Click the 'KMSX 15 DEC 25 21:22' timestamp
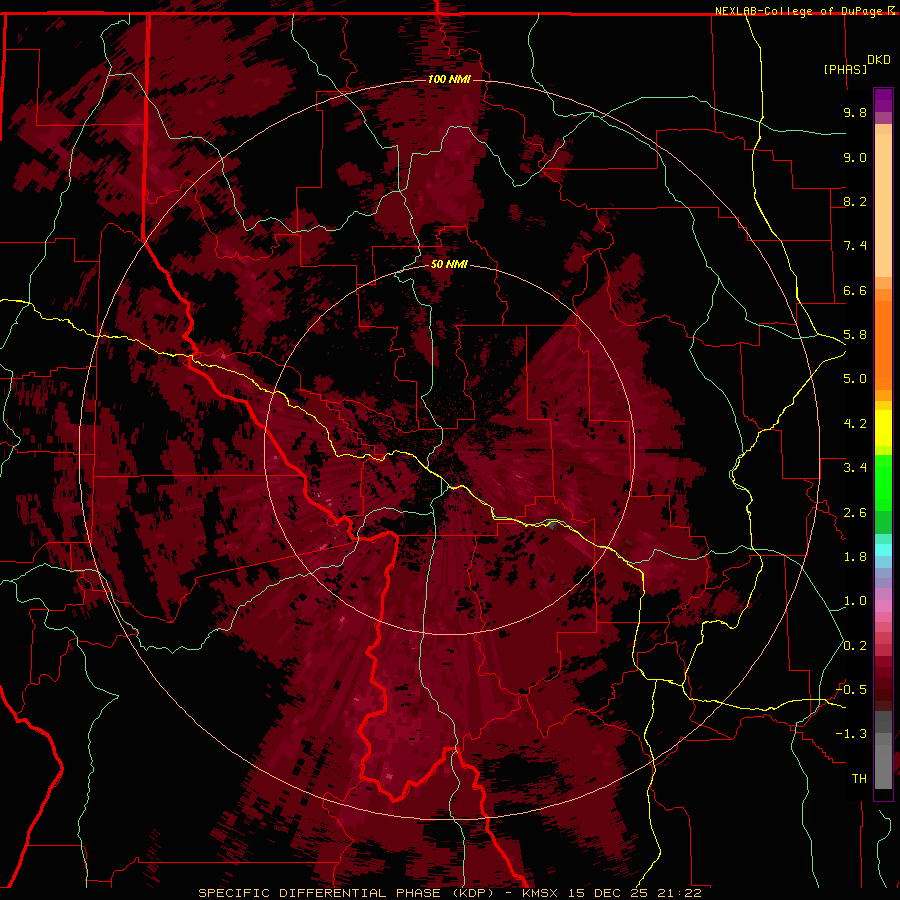Viewport: 900px width, 900px height. click(x=612, y=893)
